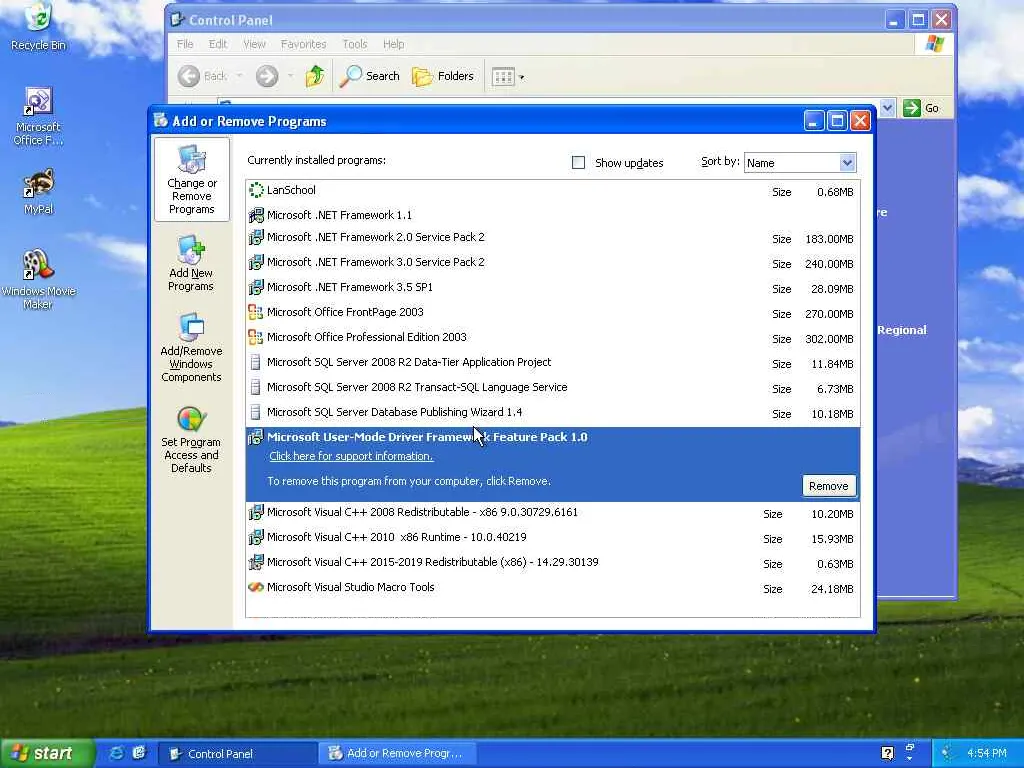The image size is (1024, 768).
Task: Click the 302.00MB size value
Action: [829, 339]
